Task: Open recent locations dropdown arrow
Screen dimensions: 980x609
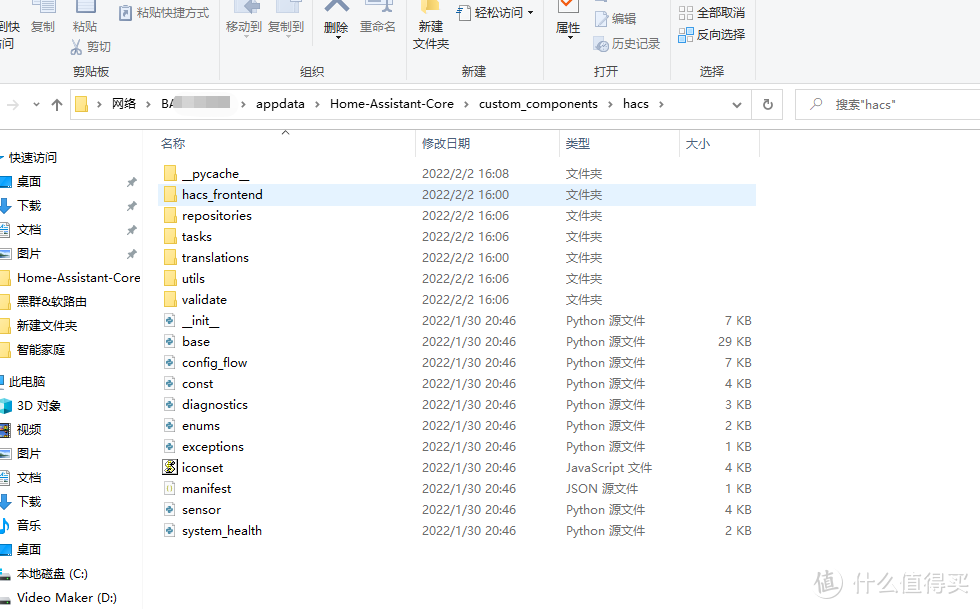Action: click(36, 104)
